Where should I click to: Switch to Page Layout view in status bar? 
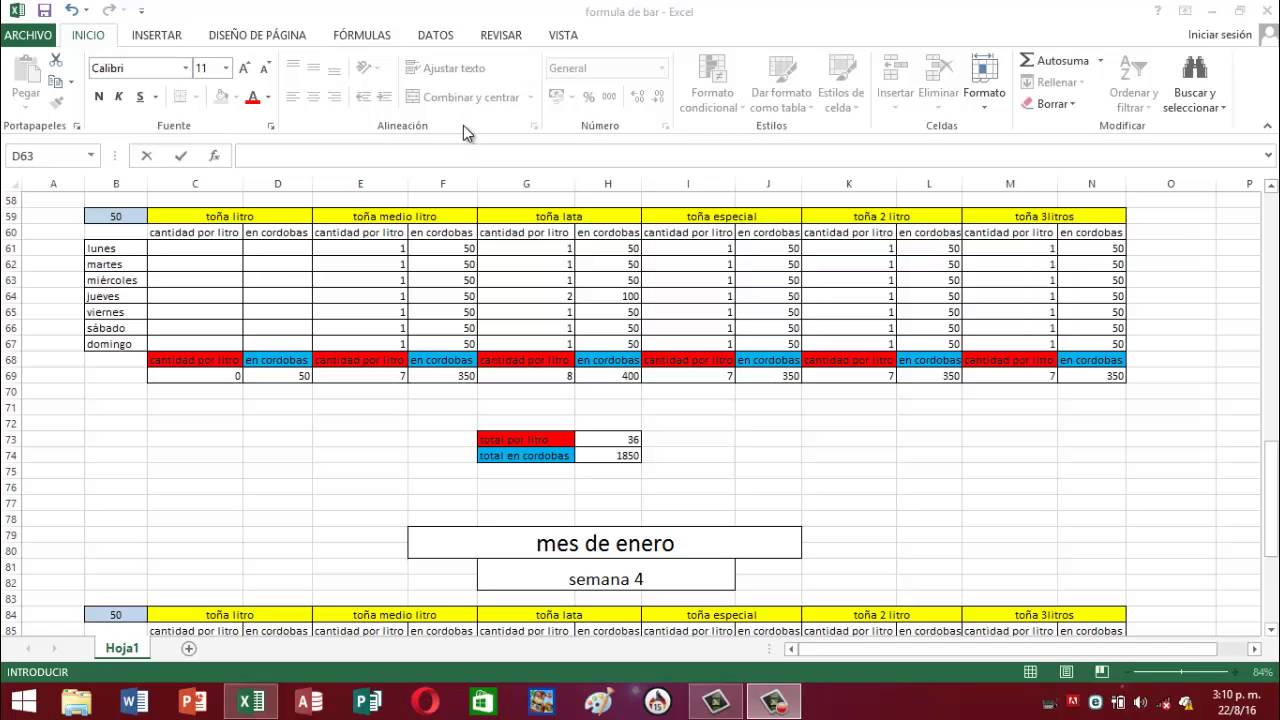1066,672
